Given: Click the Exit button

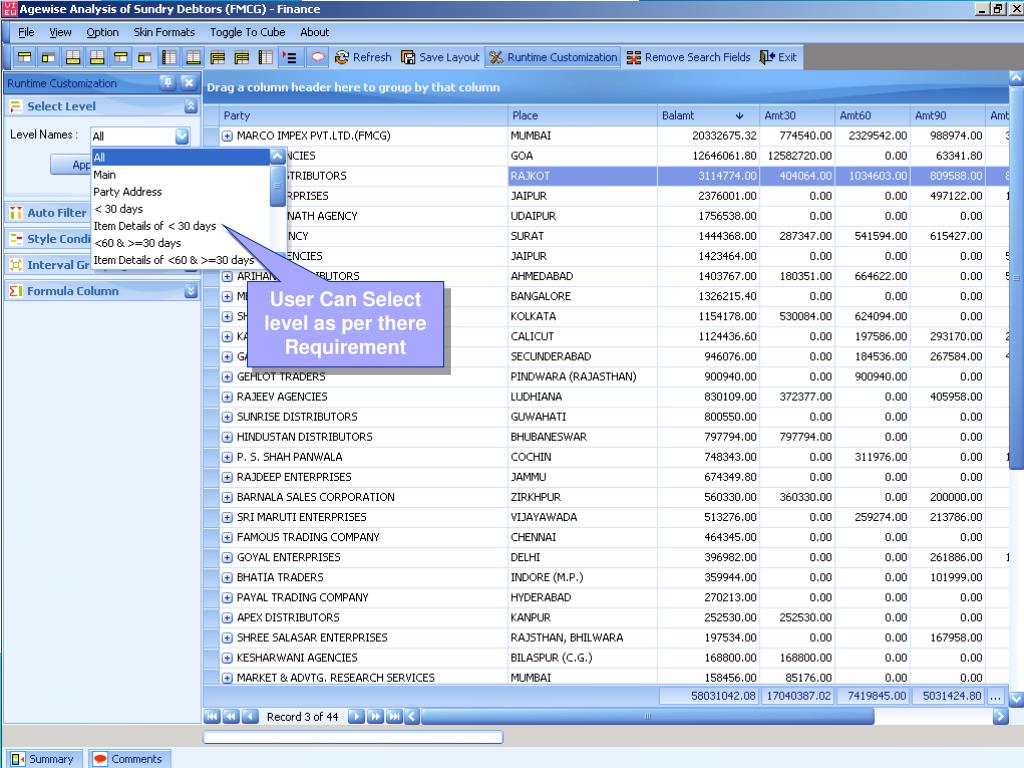Looking at the screenshot, I should (778, 57).
